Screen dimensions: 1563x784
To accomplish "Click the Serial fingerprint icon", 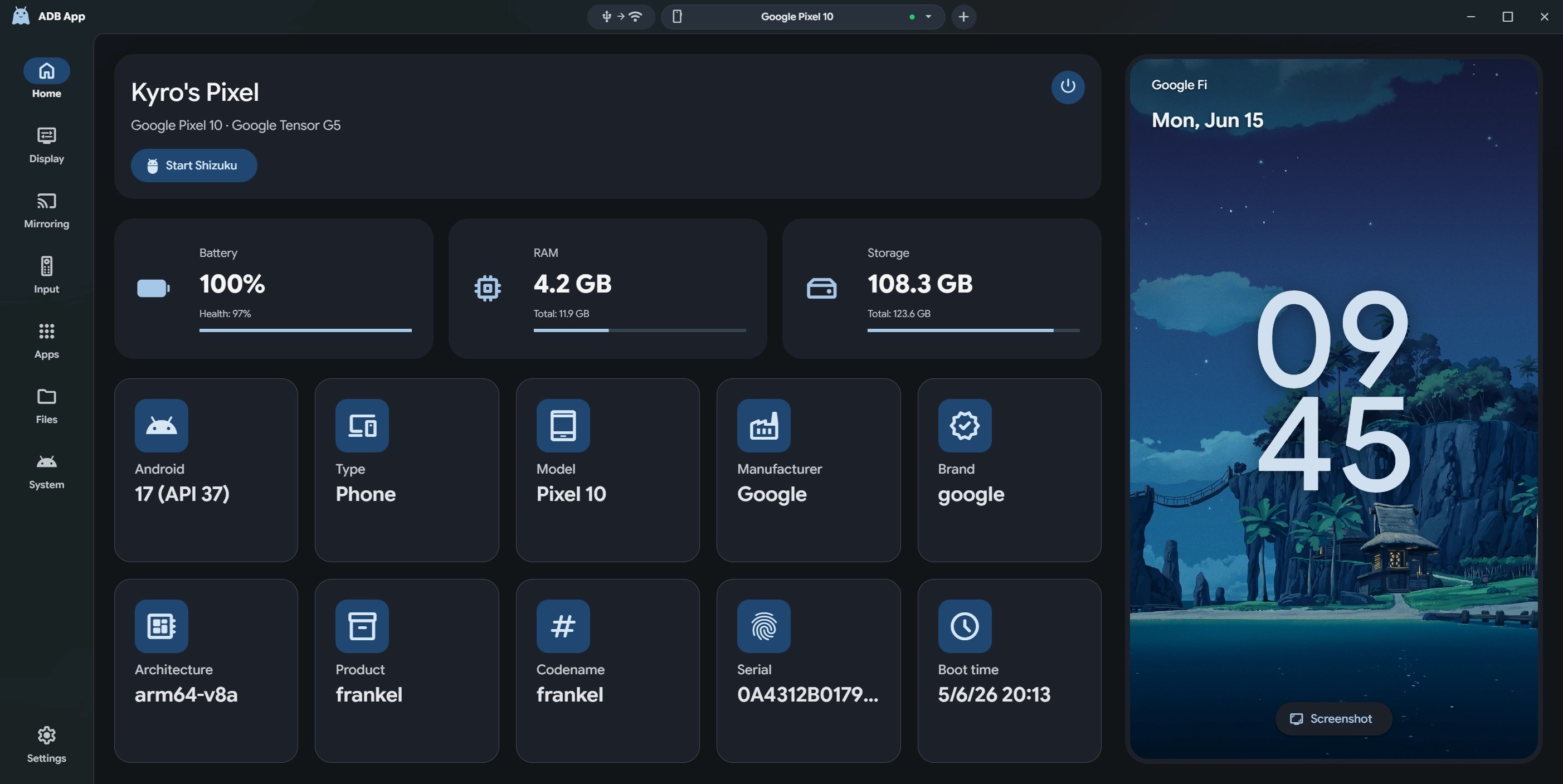I will [764, 626].
